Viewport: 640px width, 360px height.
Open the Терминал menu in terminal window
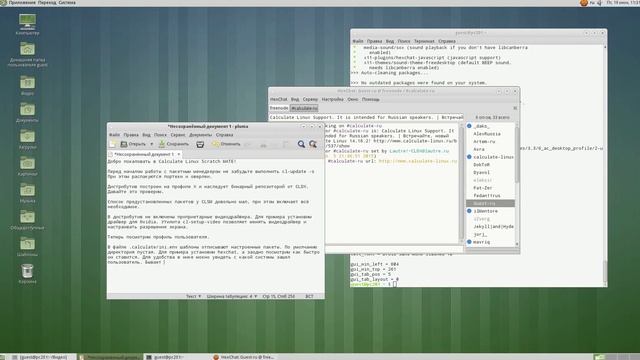[424, 41]
